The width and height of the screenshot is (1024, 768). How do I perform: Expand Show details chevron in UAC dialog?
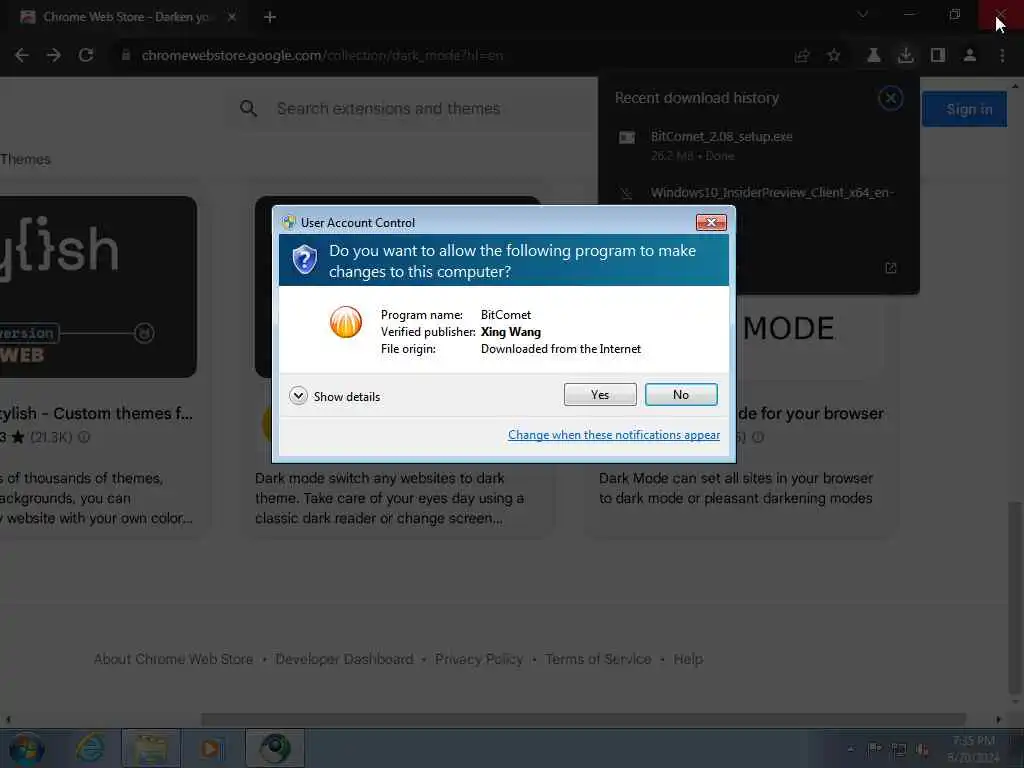point(298,396)
